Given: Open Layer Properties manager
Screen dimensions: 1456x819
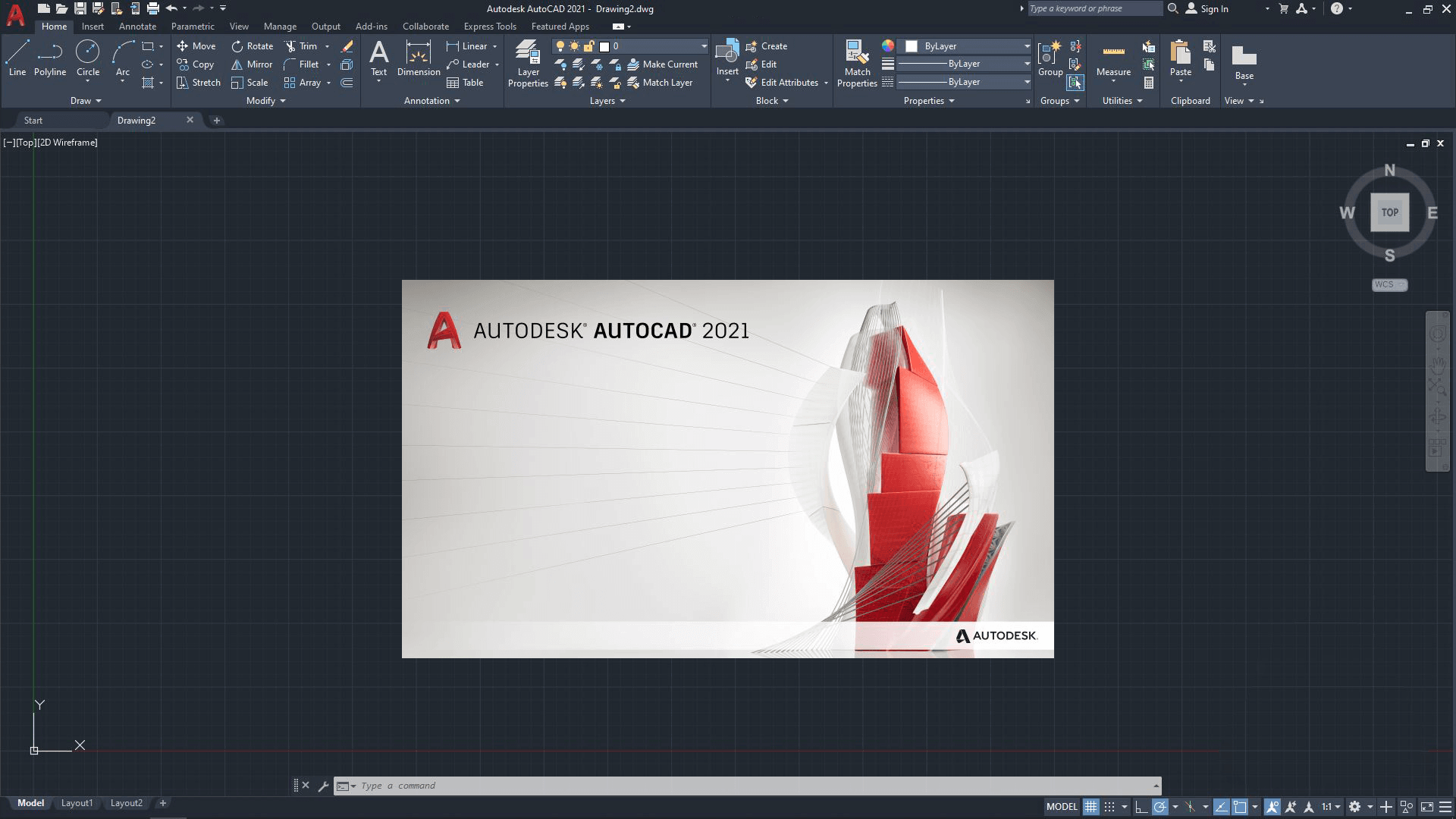Looking at the screenshot, I should [528, 64].
